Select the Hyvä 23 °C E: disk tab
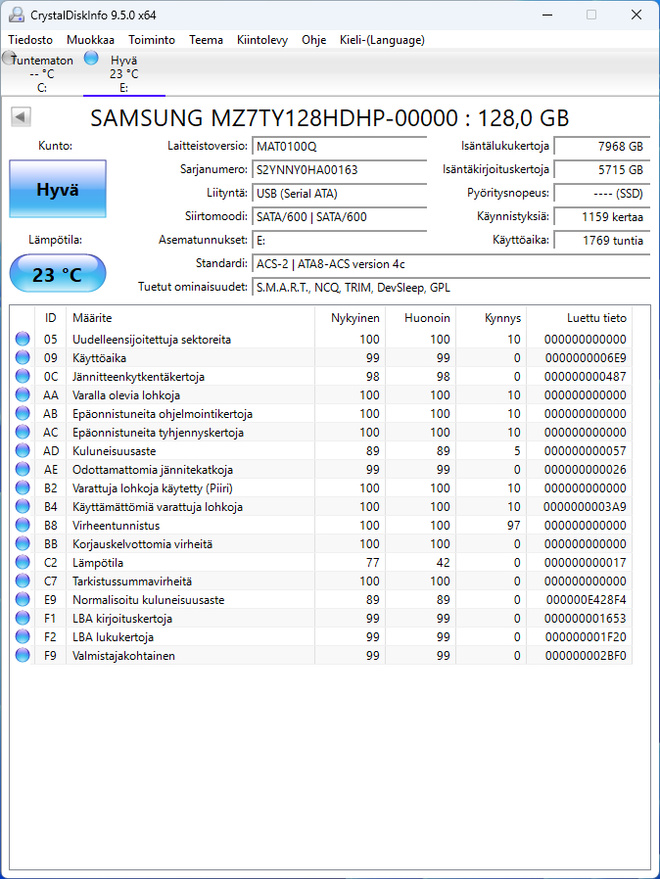 pos(124,73)
